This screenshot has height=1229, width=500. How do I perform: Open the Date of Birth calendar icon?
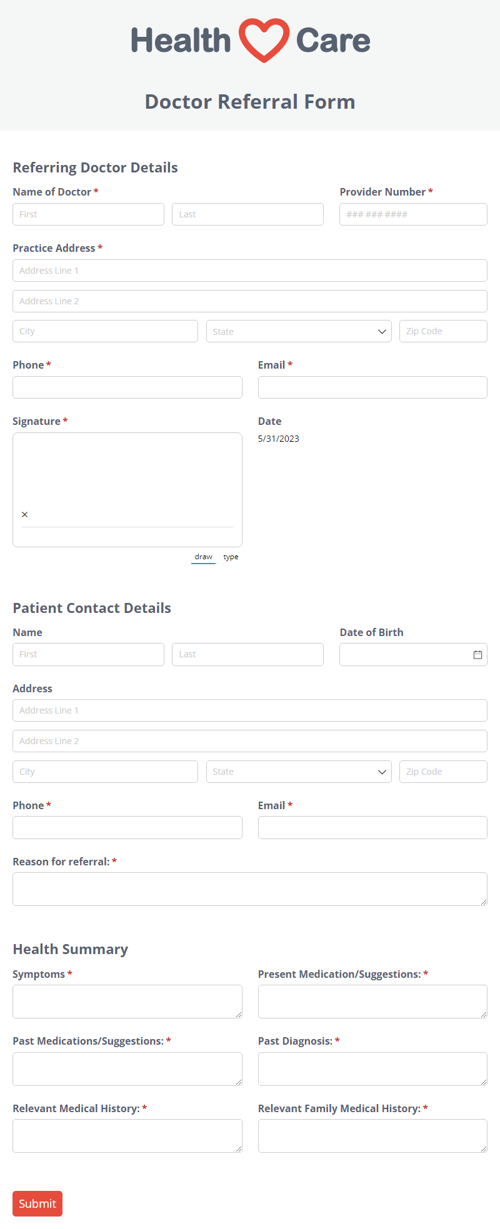478,654
